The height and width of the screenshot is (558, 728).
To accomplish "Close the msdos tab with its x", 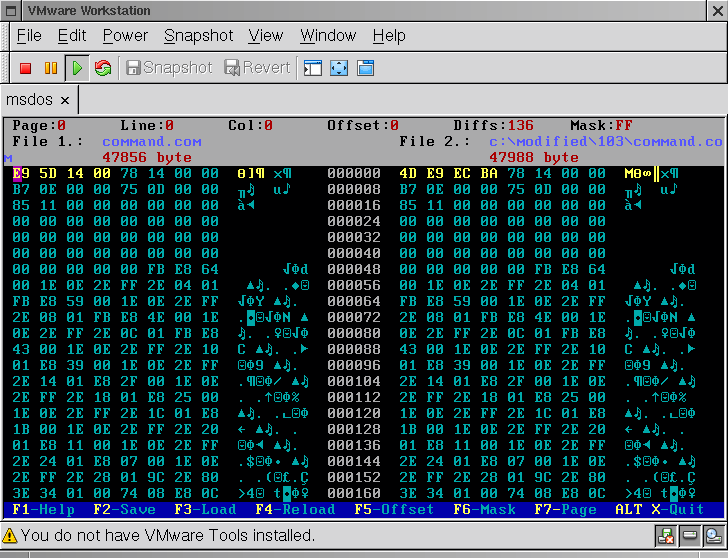I will click(x=65, y=101).
